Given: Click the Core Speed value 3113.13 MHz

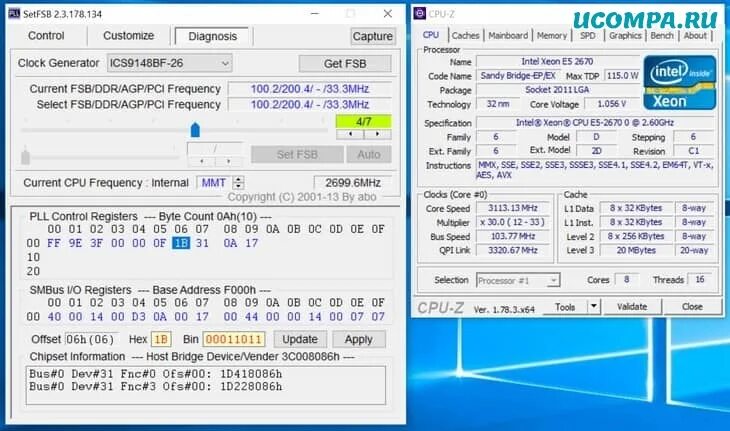Looking at the screenshot, I should (513, 208).
